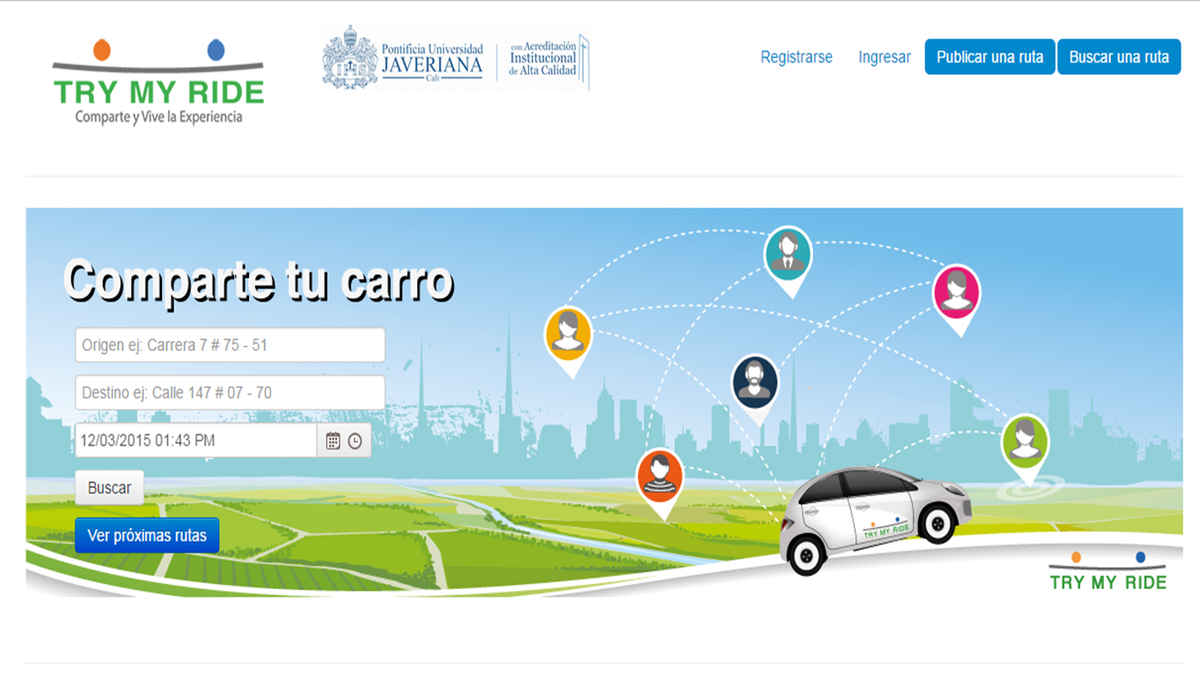The width and height of the screenshot is (1200, 677).
Task: Click the Try My Ride logo
Action: [158, 82]
